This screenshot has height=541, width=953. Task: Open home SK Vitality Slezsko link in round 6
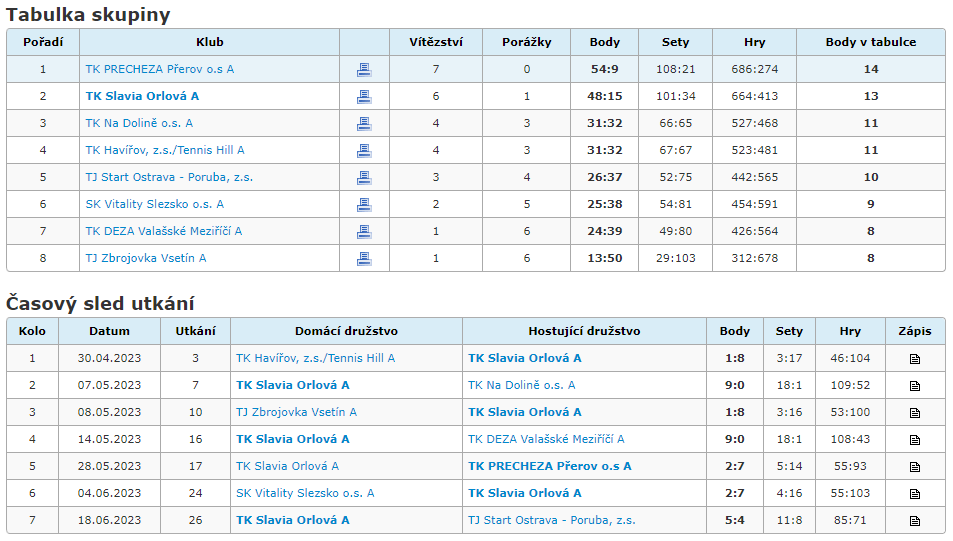pos(305,493)
